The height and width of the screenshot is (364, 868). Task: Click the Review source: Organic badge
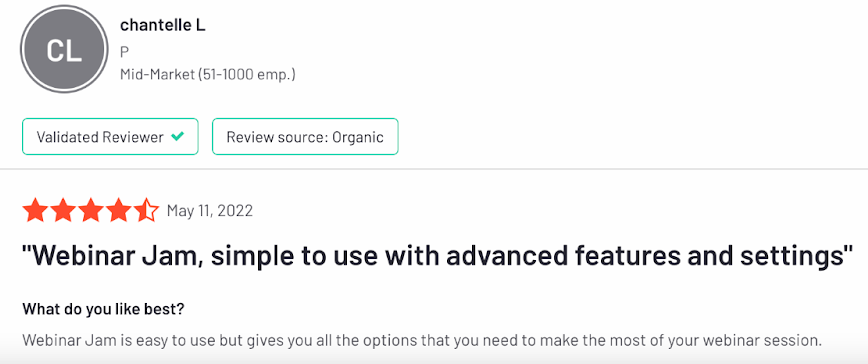tap(305, 136)
